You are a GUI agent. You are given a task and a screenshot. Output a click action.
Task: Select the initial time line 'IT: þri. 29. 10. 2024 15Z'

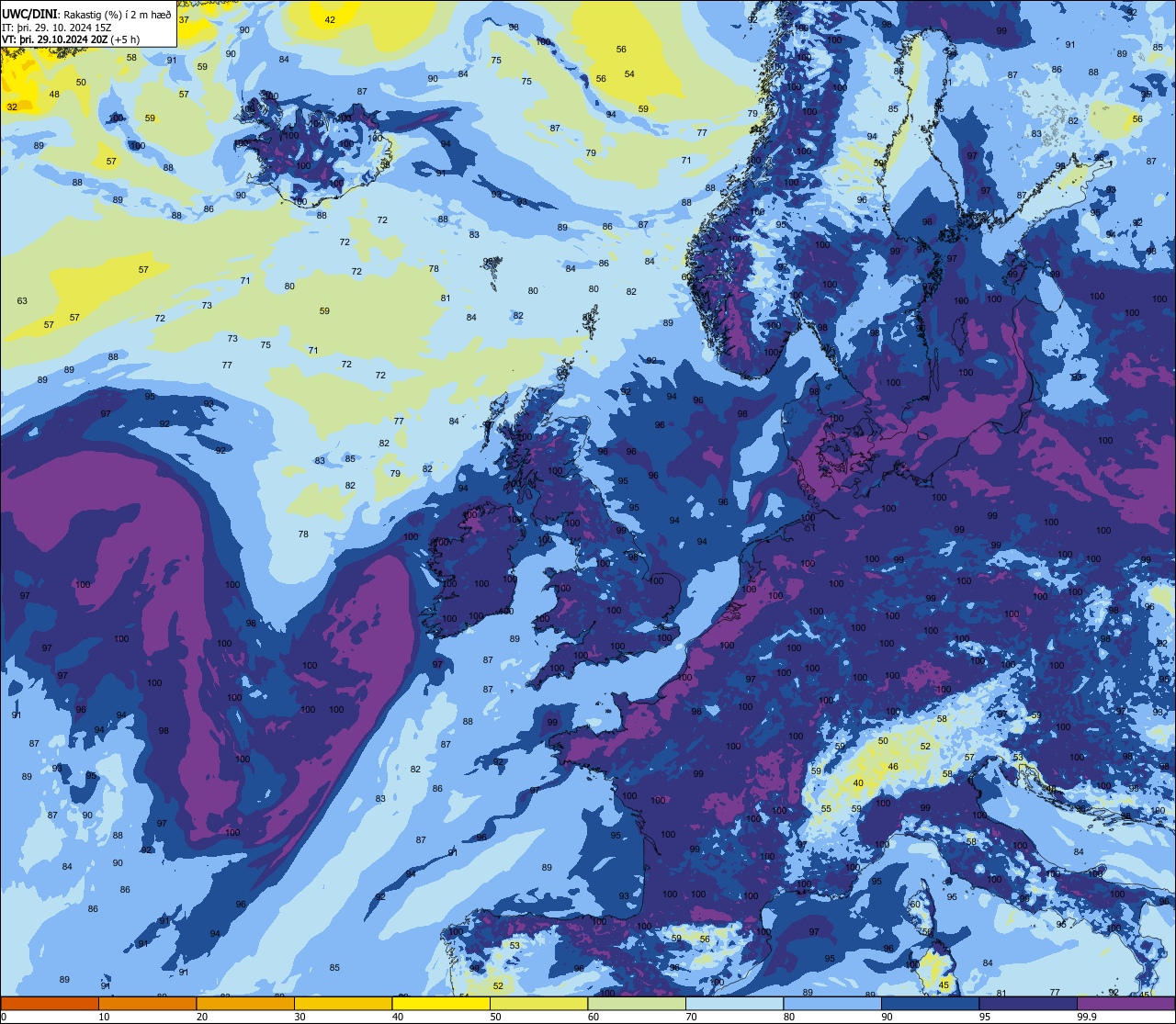(57, 28)
